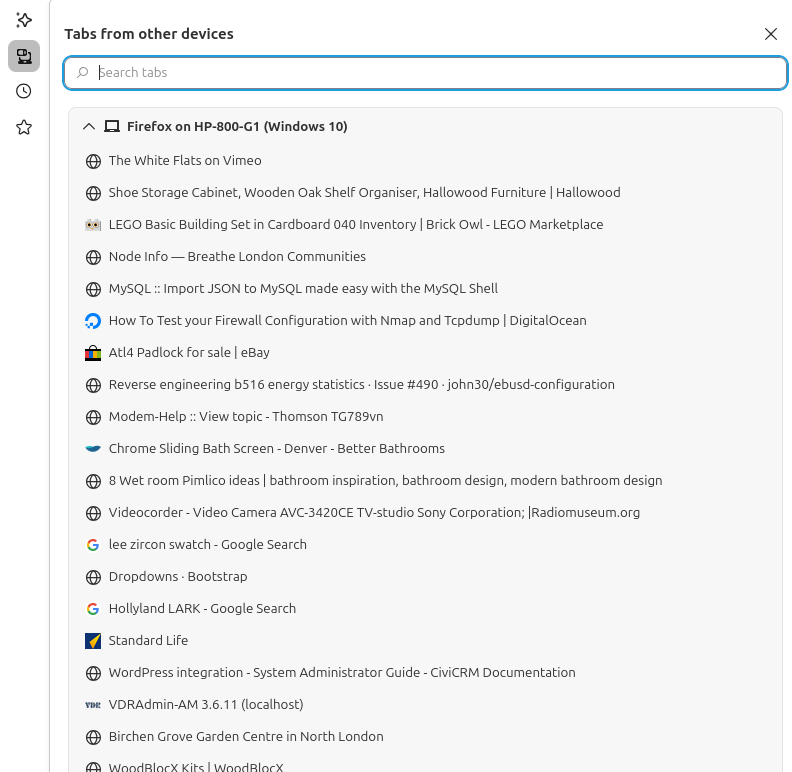The image size is (792, 772).
Task: Click the eBay favicon for Atl4 Padlock
Action: (x=93, y=353)
